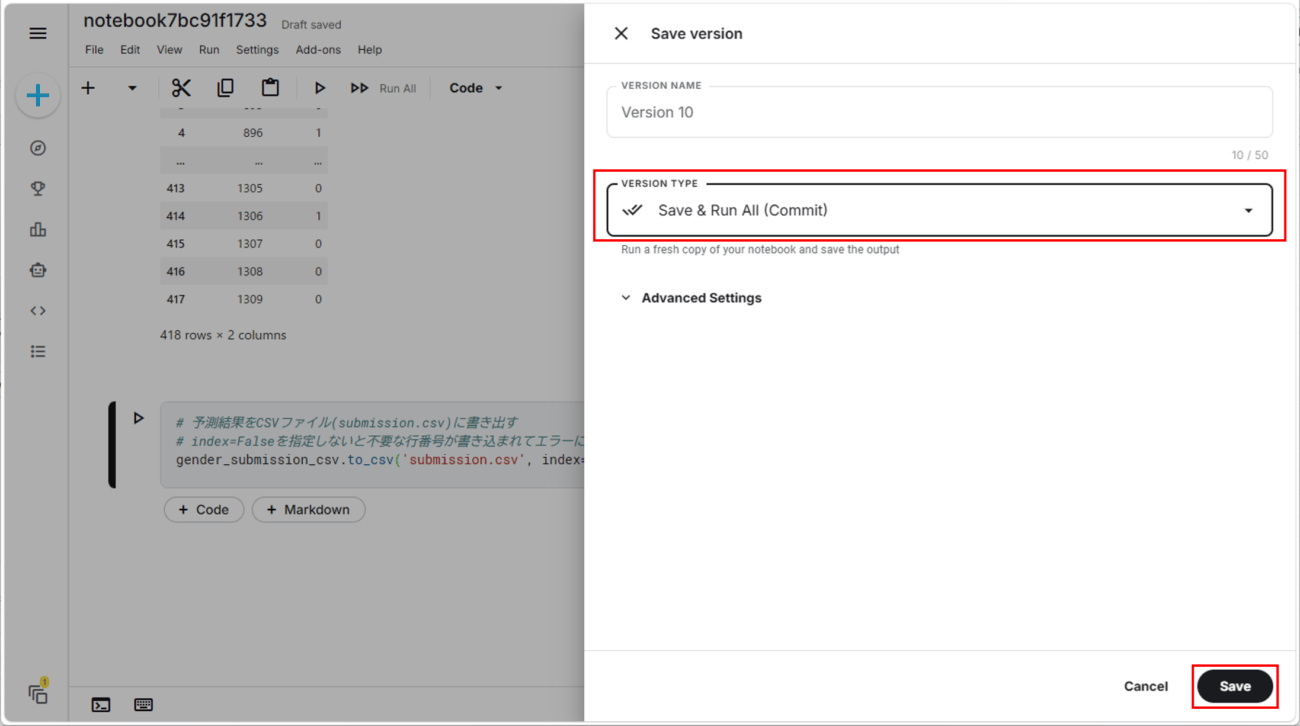Viewport: 1300px width, 726px height.
Task: Click the 418 rows × 2 columns text
Action: pos(223,335)
